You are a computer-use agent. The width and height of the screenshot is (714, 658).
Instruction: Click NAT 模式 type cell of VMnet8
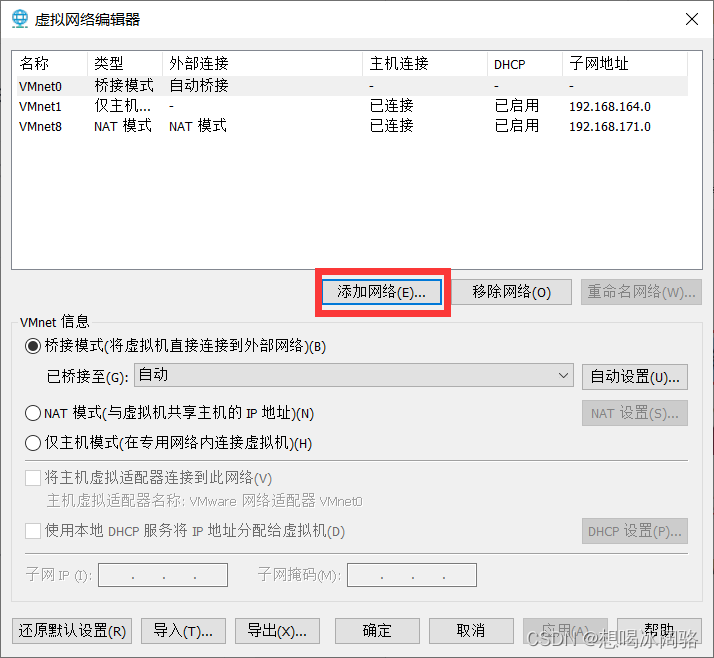click(x=123, y=126)
